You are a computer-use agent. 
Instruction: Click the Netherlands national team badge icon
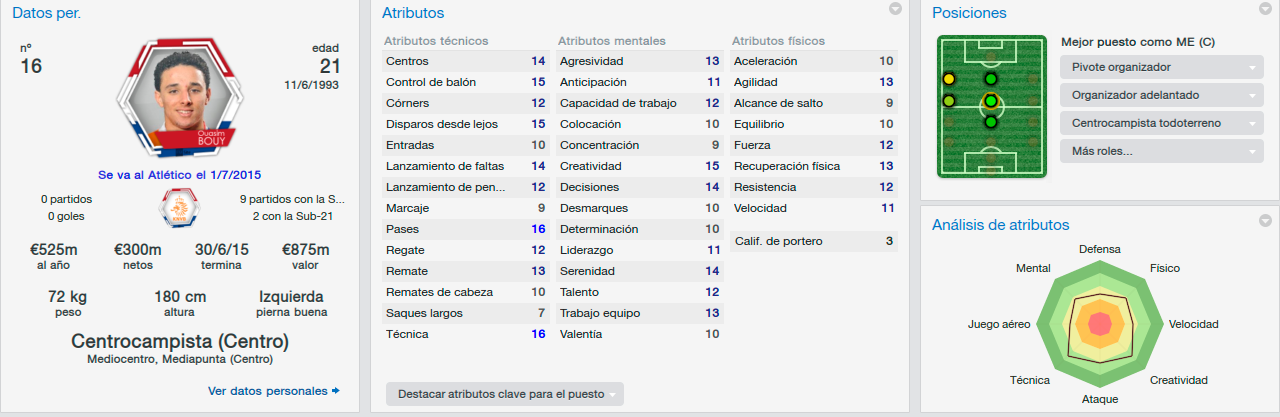point(179,208)
